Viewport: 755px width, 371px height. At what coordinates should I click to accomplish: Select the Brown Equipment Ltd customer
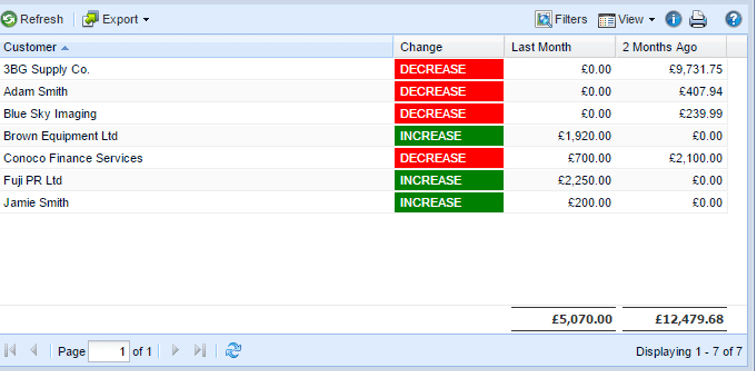[61, 136]
